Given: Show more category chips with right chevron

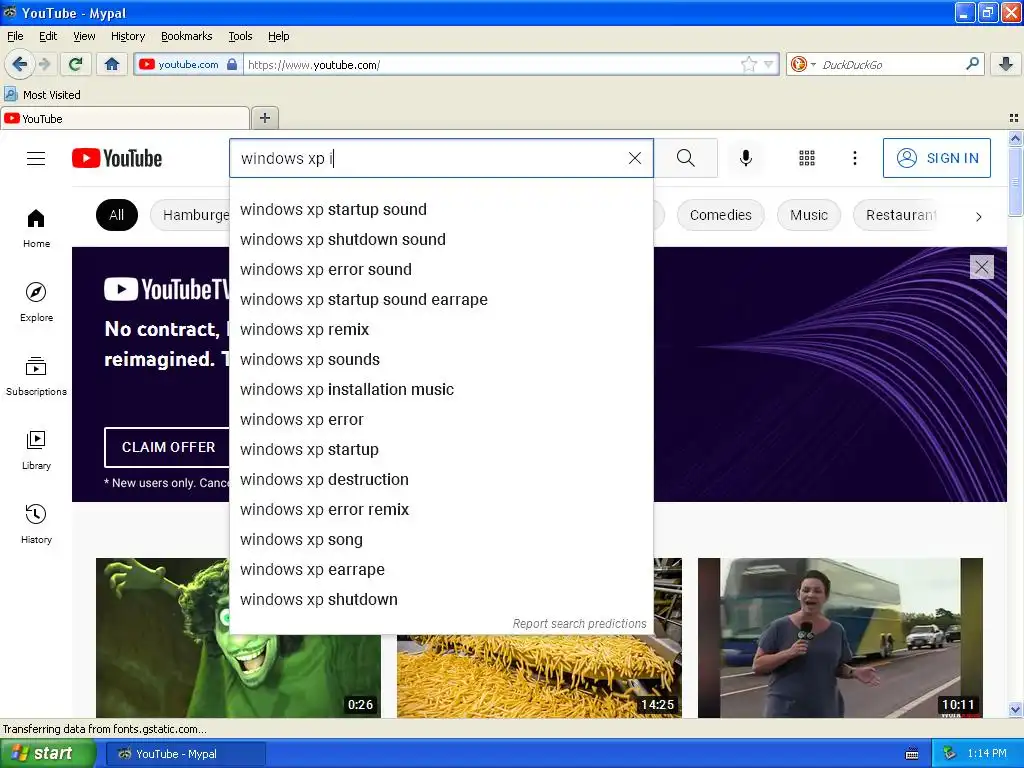Looking at the screenshot, I should (978, 216).
